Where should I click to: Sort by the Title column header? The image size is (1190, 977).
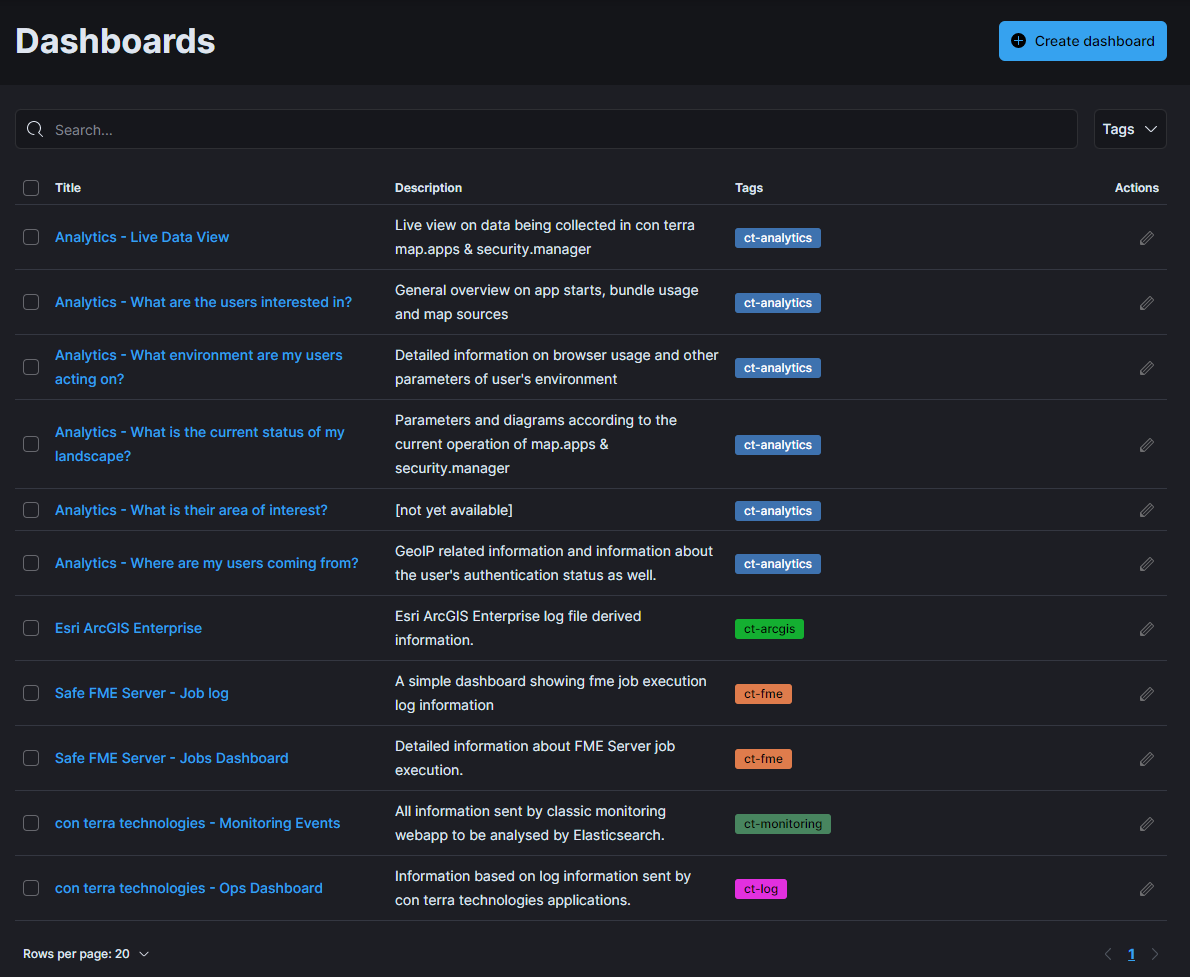point(68,188)
